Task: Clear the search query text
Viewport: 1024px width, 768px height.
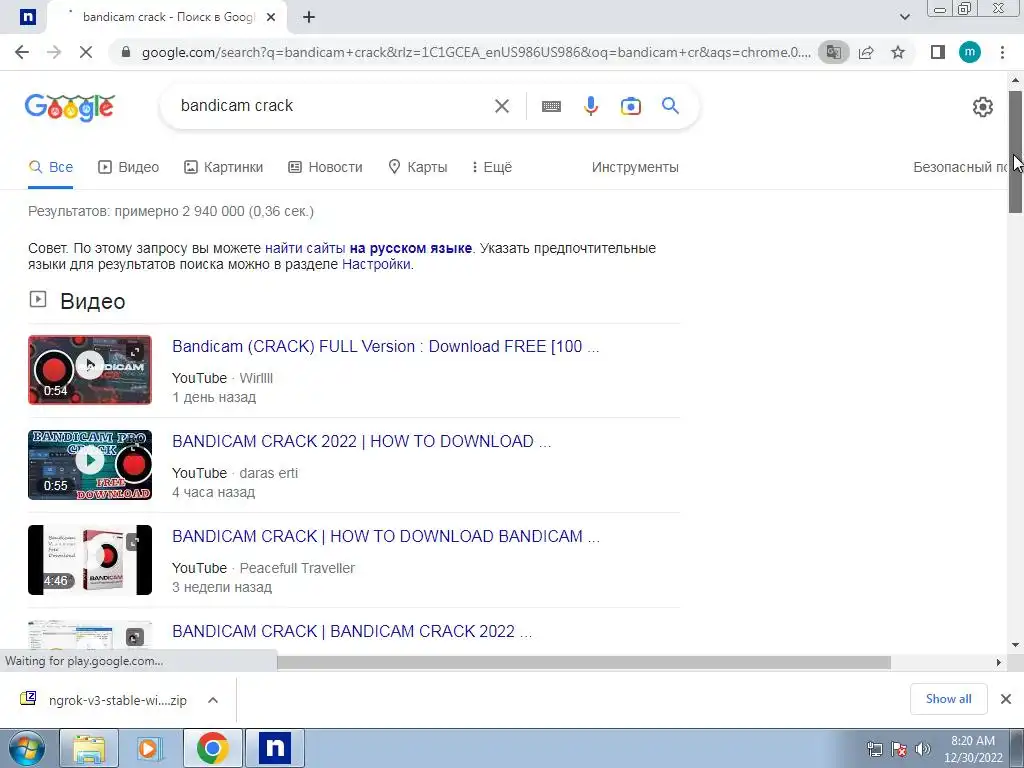Action: [502, 106]
